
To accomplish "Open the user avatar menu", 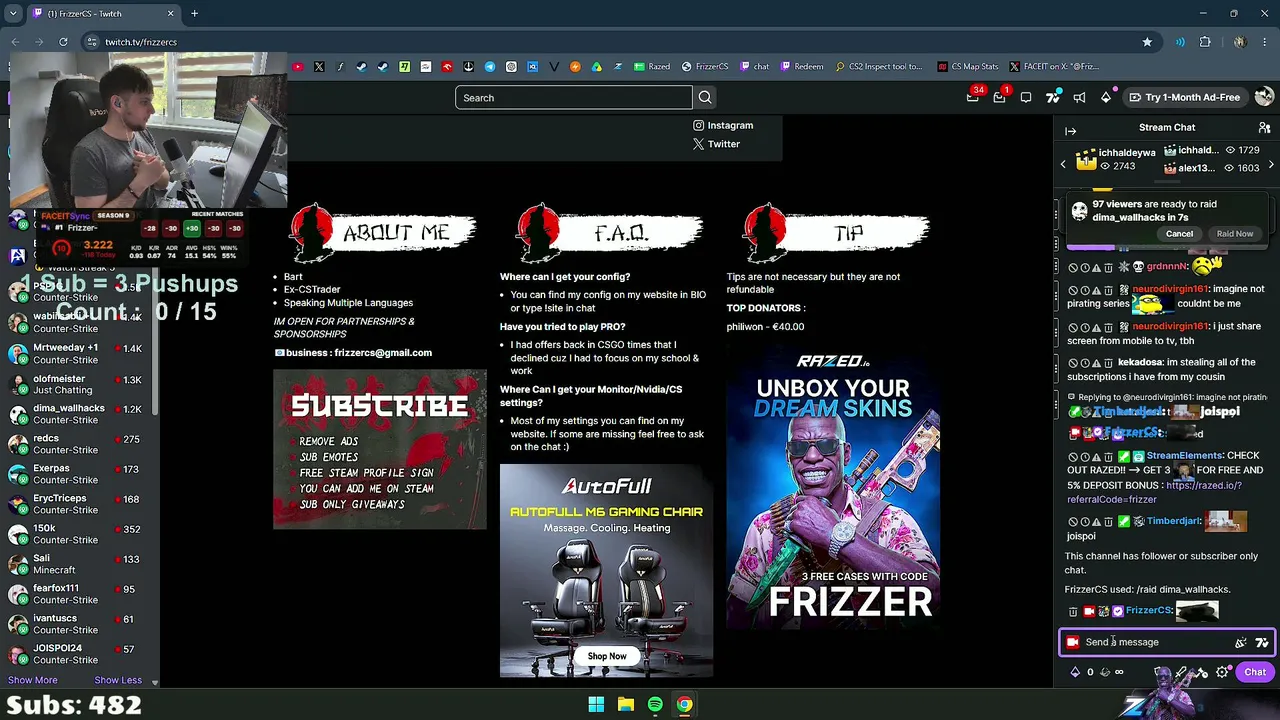I will click(x=1264, y=97).
